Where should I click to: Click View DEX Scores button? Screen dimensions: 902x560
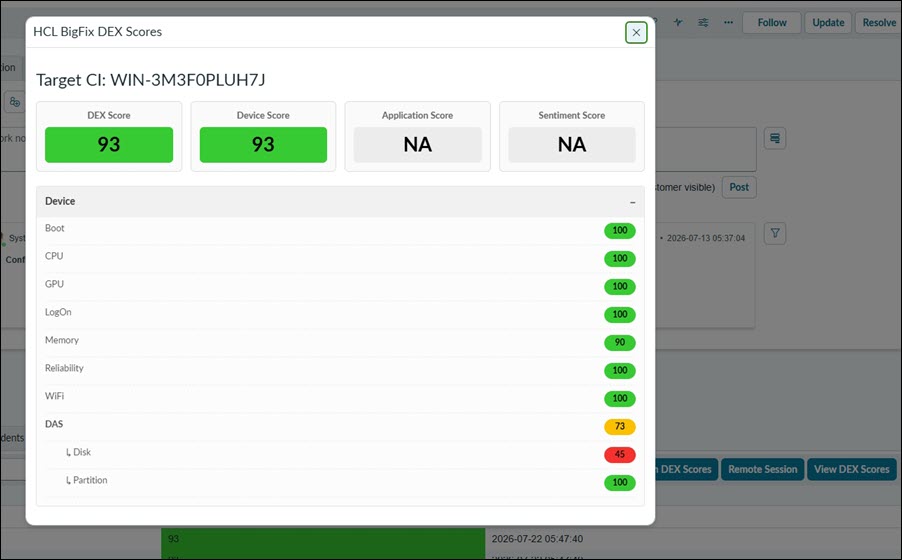(x=851, y=469)
